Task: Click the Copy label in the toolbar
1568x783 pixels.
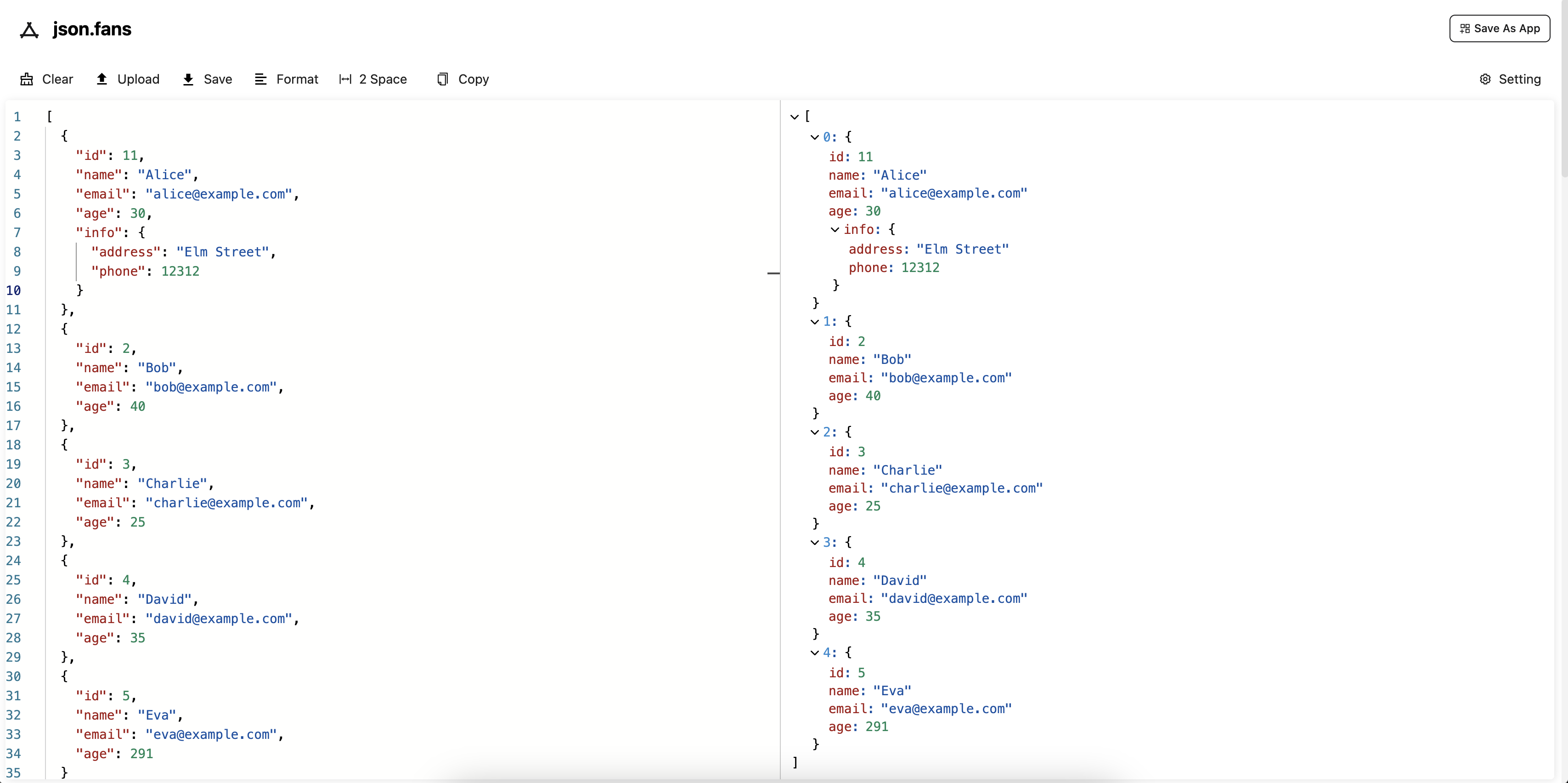Action: pyautogui.click(x=474, y=79)
